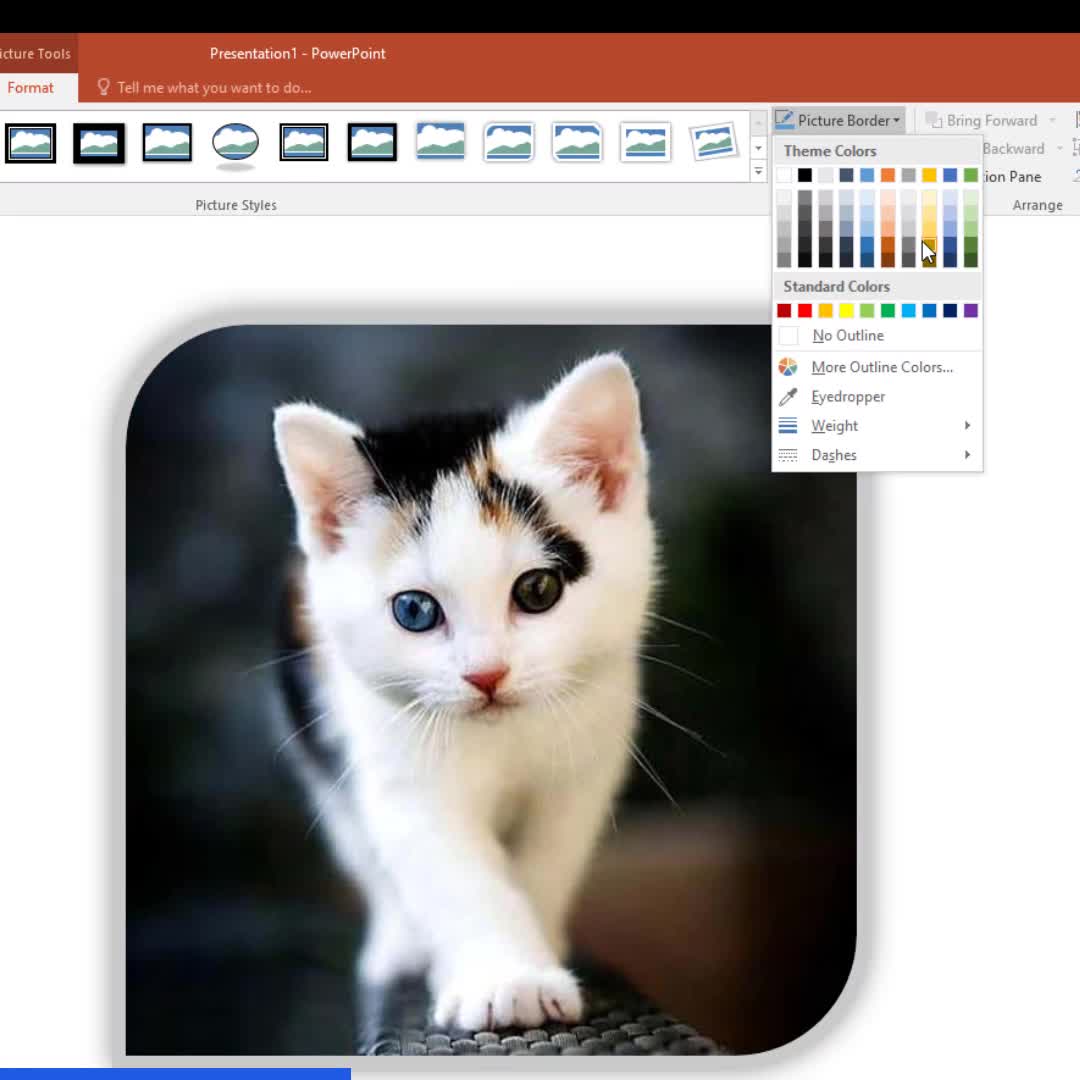
Task: Click the Tell me lightbulb icon
Action: 103,87
